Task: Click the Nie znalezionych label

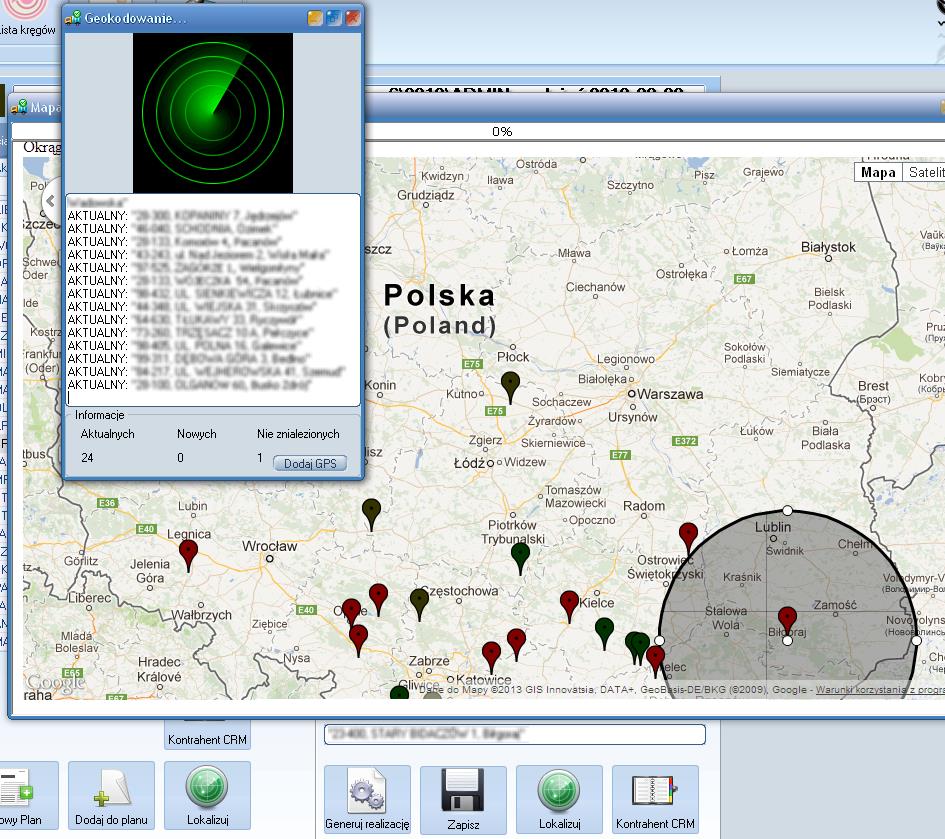Action: pyautogui.click(x=298, y=434)
